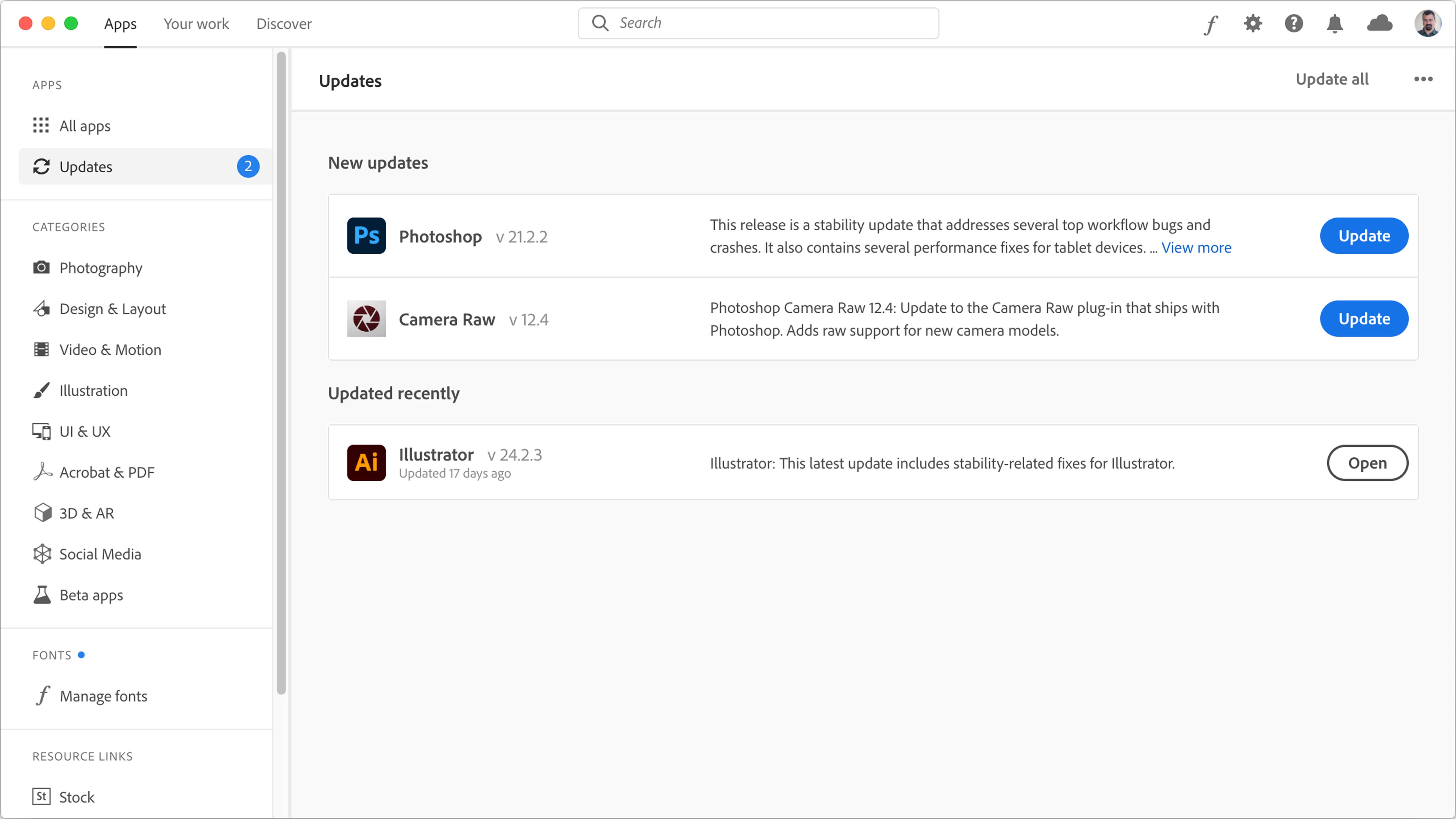Click the 3D & AR cube icon
The image size is (1456, 819).
[x=42, y=513]
